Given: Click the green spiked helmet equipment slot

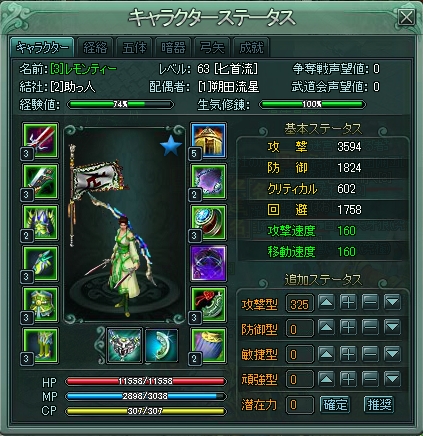Looking at the screenshot, I should click(x=40, y=223).
